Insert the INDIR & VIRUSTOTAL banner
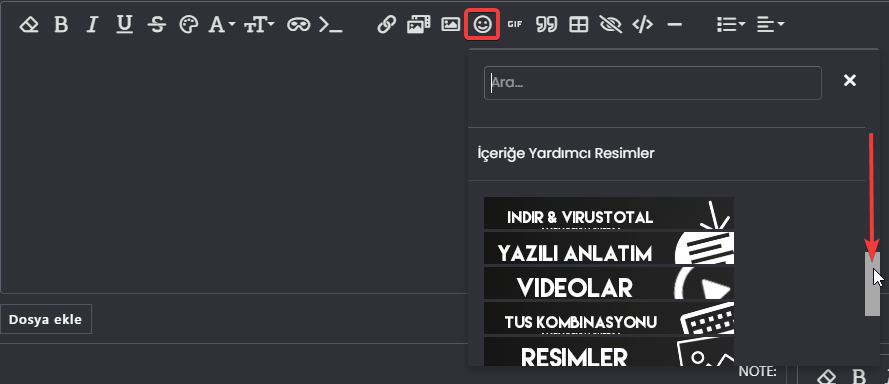This screenshot has width=889, height=384. (x=609, y=213)
